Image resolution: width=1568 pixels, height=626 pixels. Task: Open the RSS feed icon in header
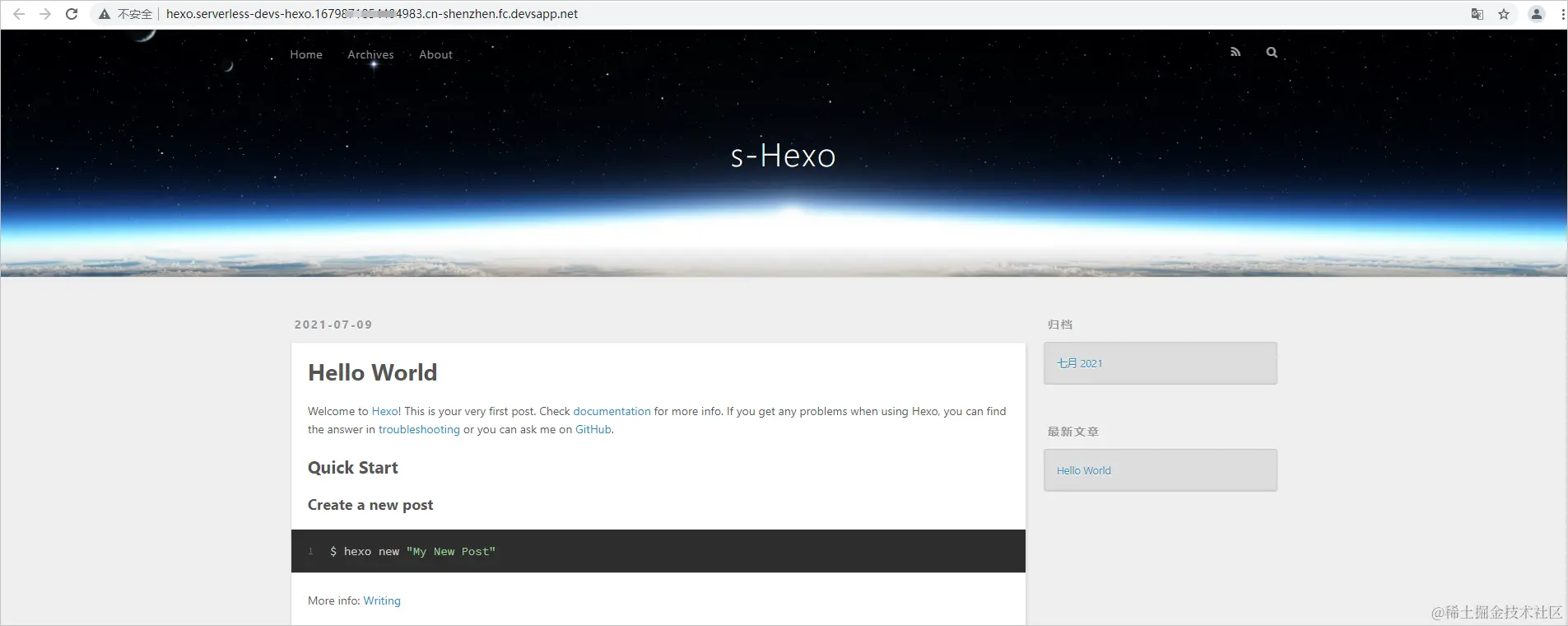click(x=1235, y=52)
